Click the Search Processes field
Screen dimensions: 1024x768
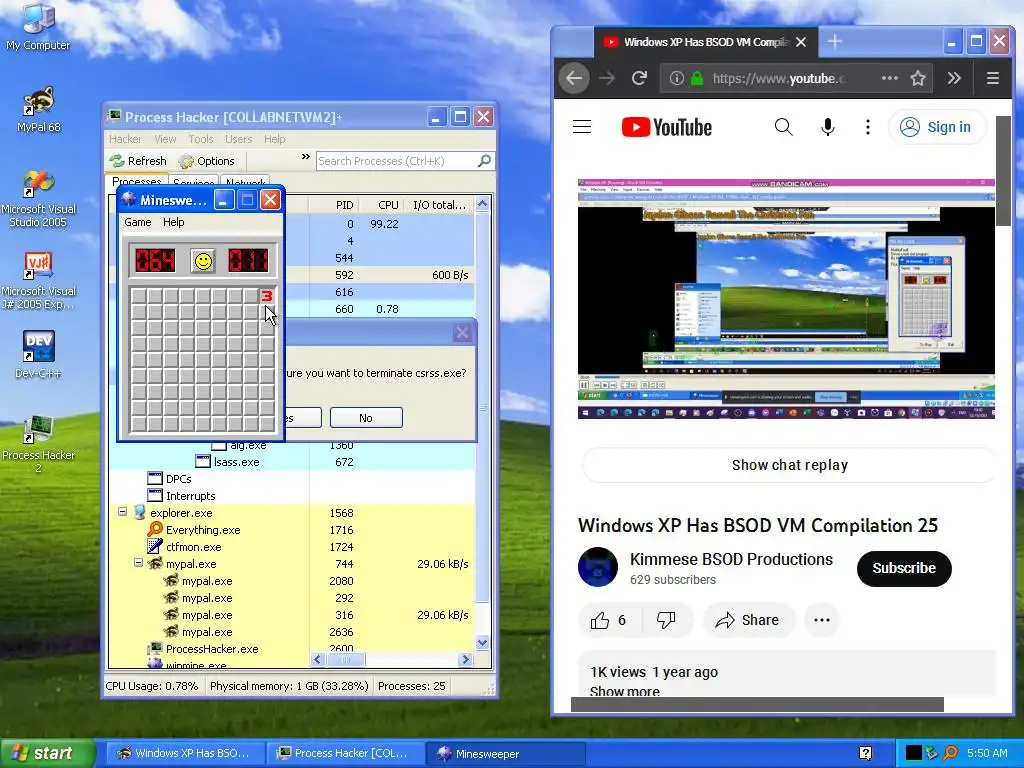click(x=397, y=161)
